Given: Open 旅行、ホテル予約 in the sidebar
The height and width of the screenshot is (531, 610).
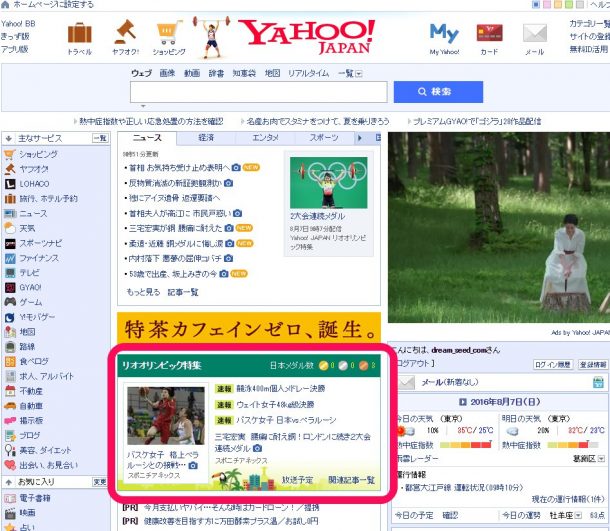Looking at the screenshot, I should tap(48, 198).
